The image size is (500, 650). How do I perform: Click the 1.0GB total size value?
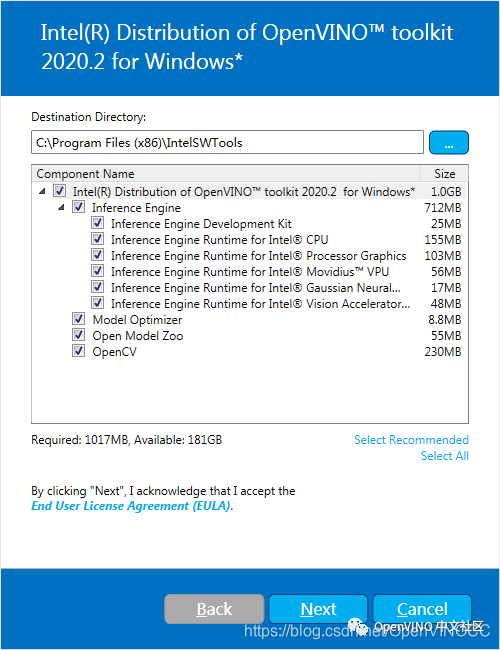pos(446,192)
